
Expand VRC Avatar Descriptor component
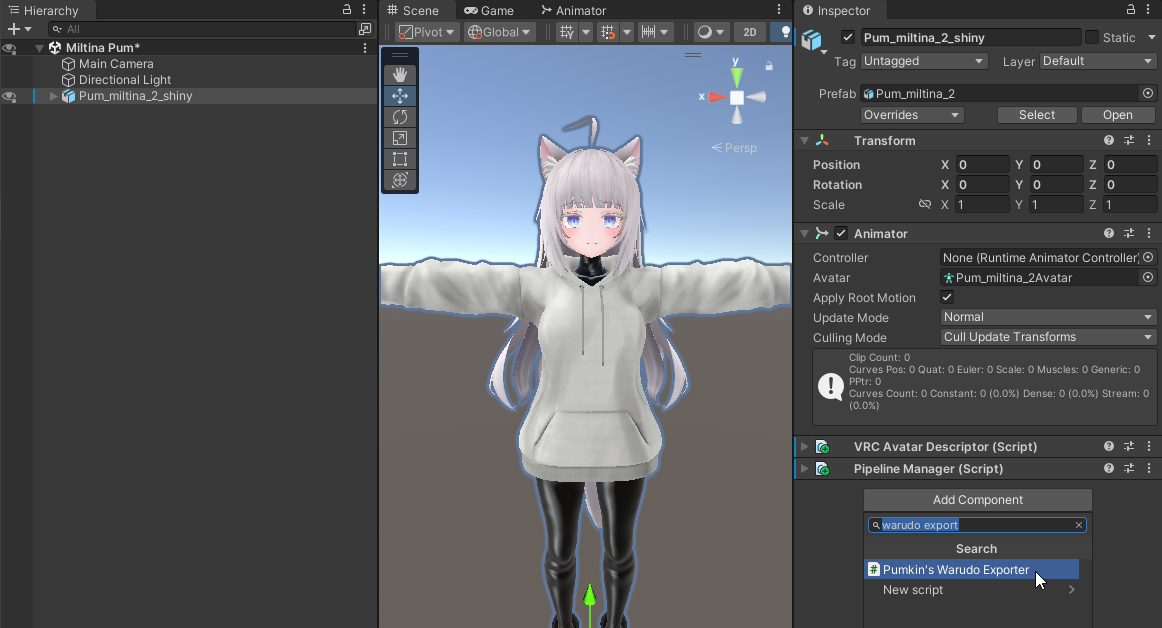tap(805, 446)
